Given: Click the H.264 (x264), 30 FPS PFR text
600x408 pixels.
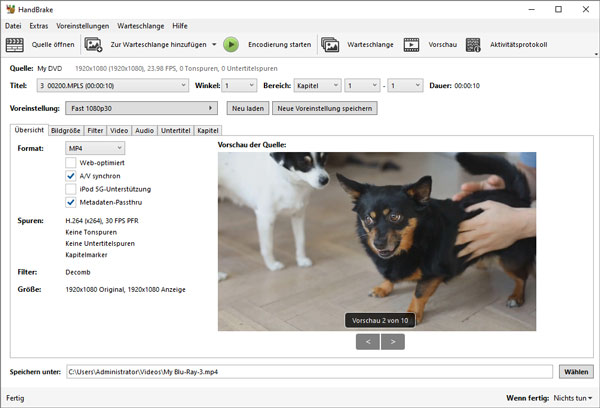Looking at the screenshot, I should [x=102, y=221].
